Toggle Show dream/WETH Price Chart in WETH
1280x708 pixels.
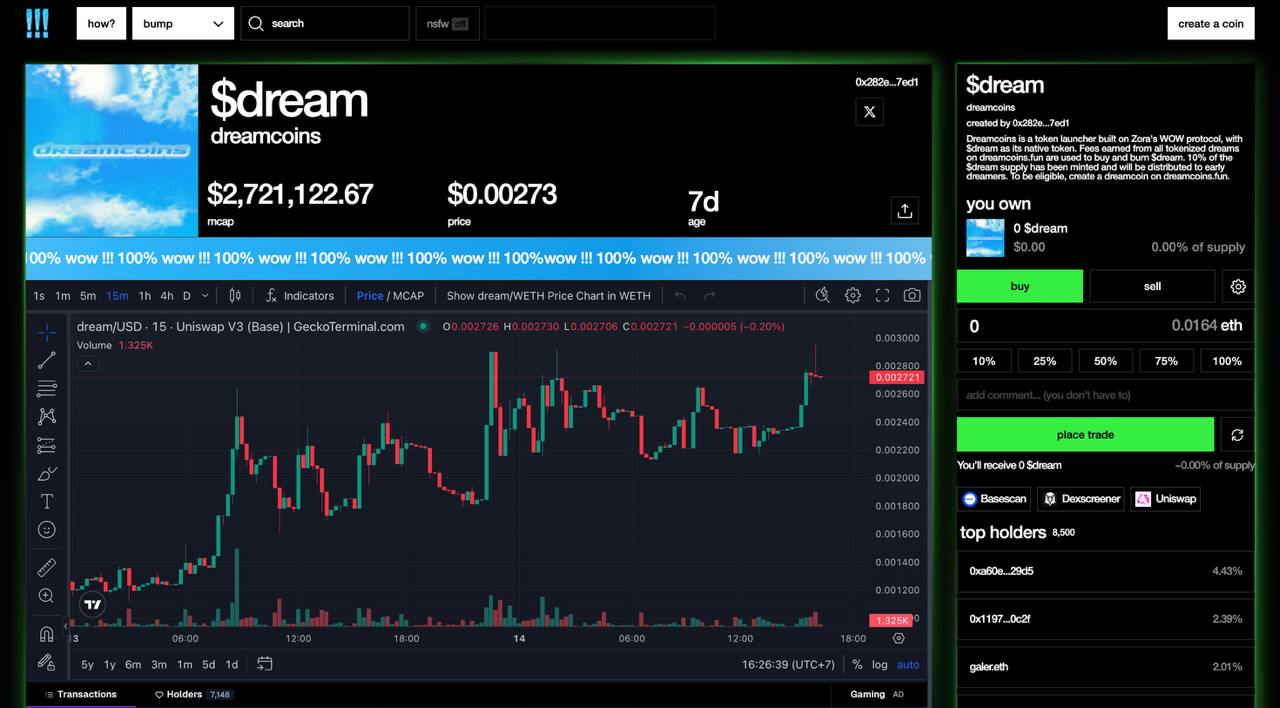(548, 295)
